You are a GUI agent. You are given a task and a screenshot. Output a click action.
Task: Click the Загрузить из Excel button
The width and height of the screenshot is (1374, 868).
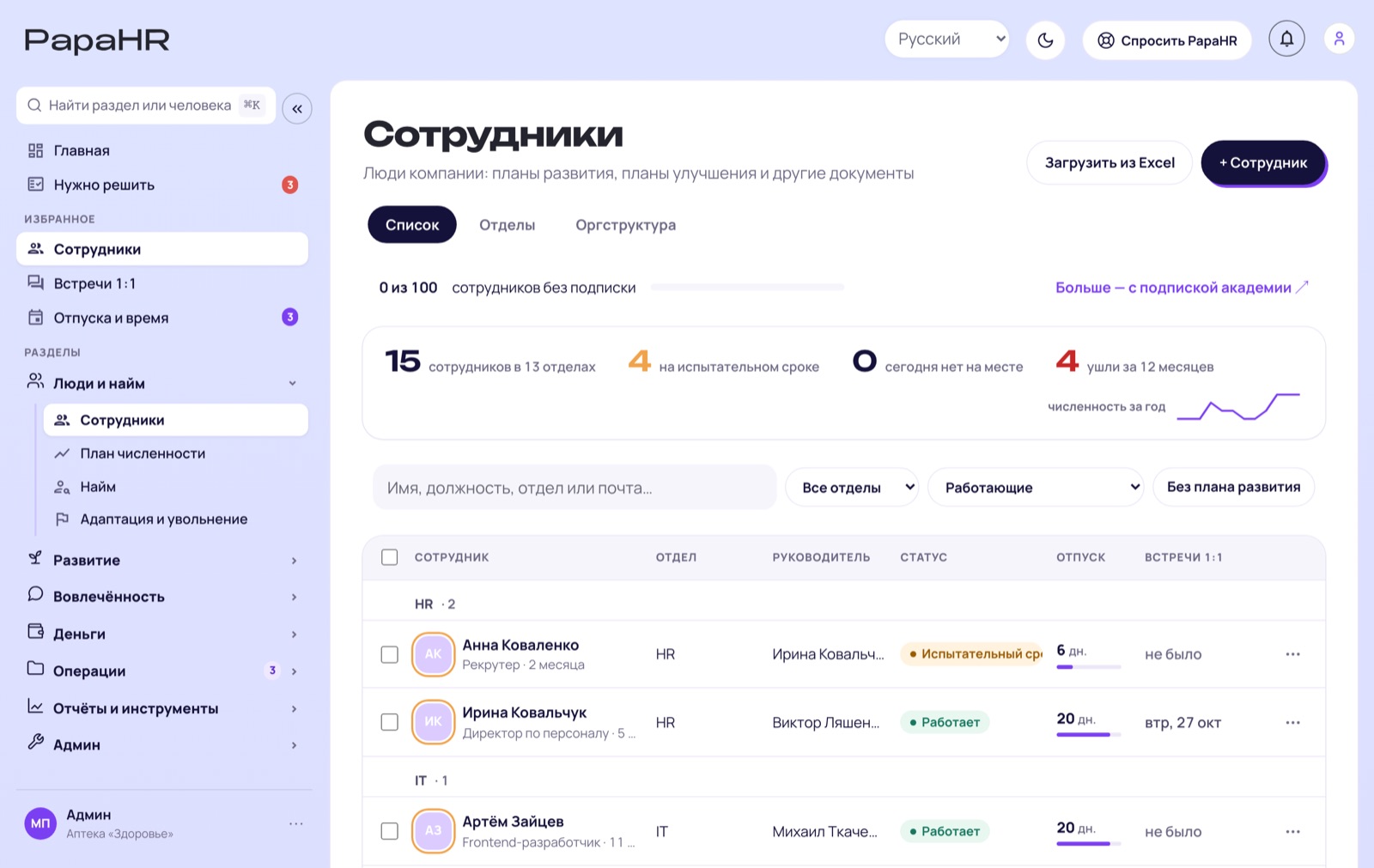pos(1110,162)
